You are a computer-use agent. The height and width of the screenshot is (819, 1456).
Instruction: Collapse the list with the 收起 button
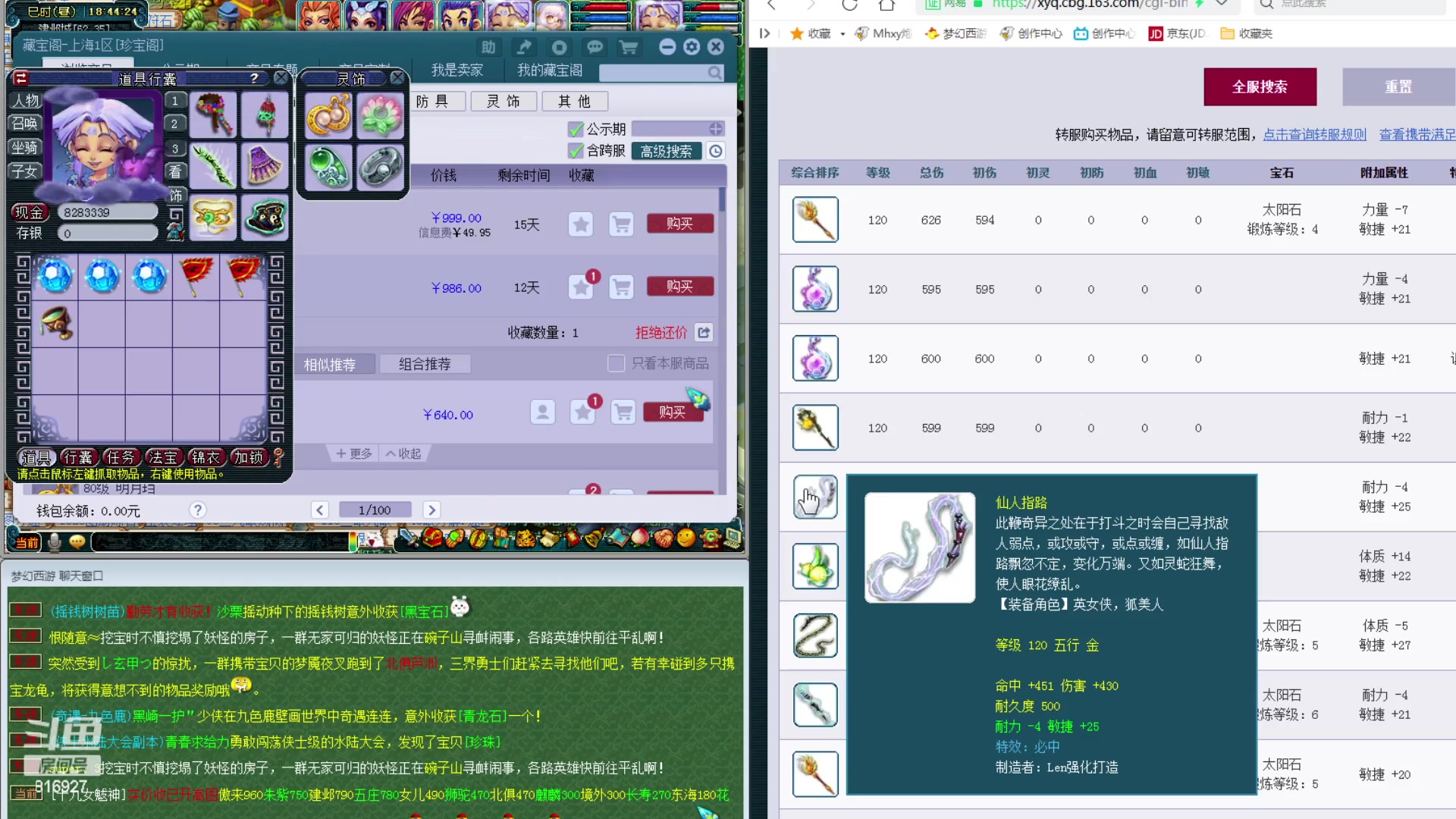point(403,453)
